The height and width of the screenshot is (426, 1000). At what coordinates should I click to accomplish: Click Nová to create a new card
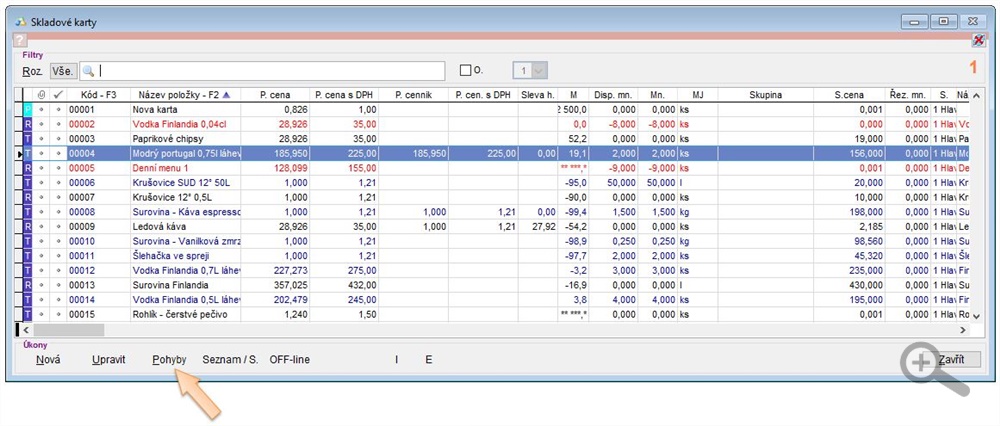pyautogui.click(x=48, y=359)
